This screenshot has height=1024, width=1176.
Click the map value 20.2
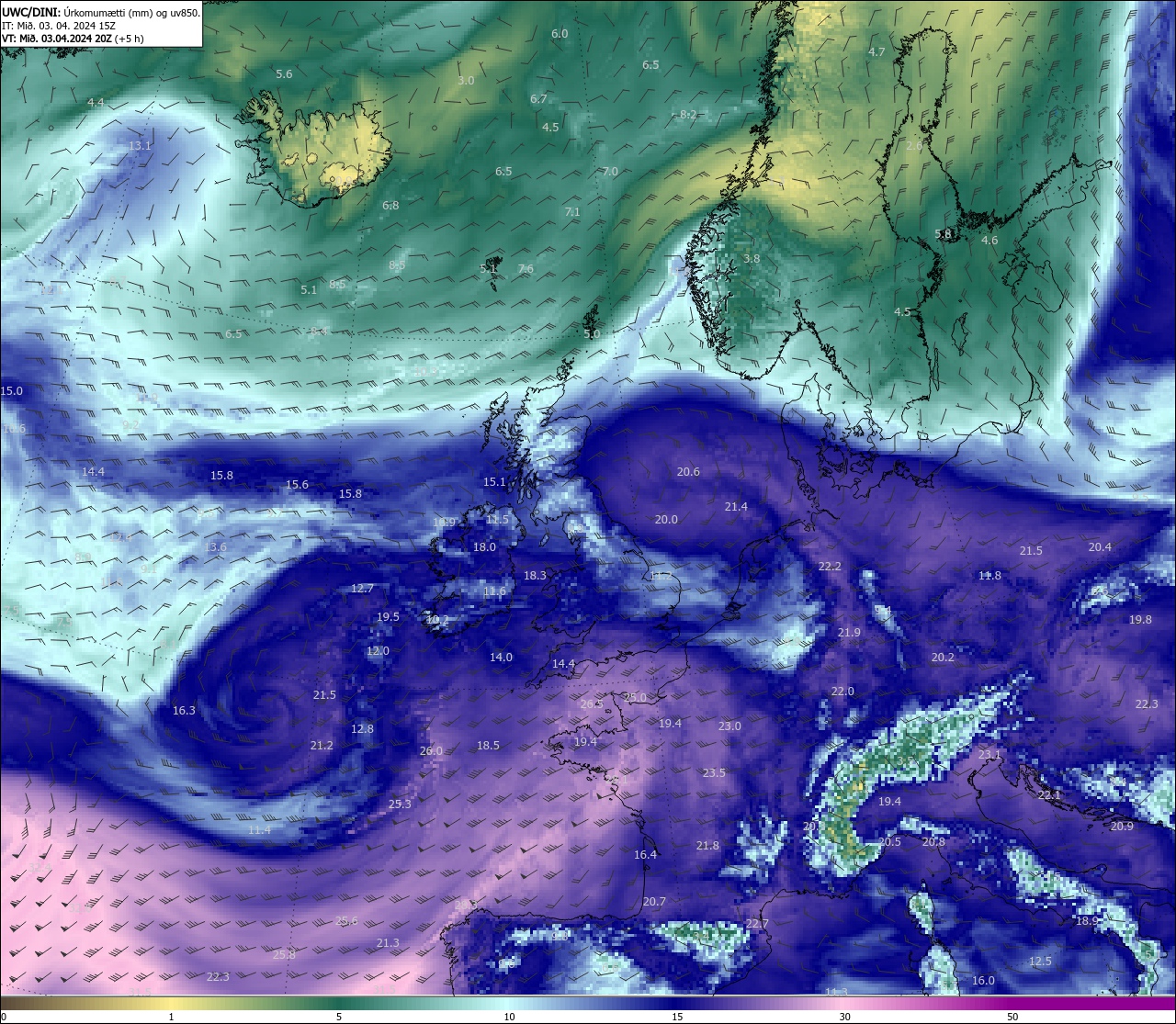[943, 657]
